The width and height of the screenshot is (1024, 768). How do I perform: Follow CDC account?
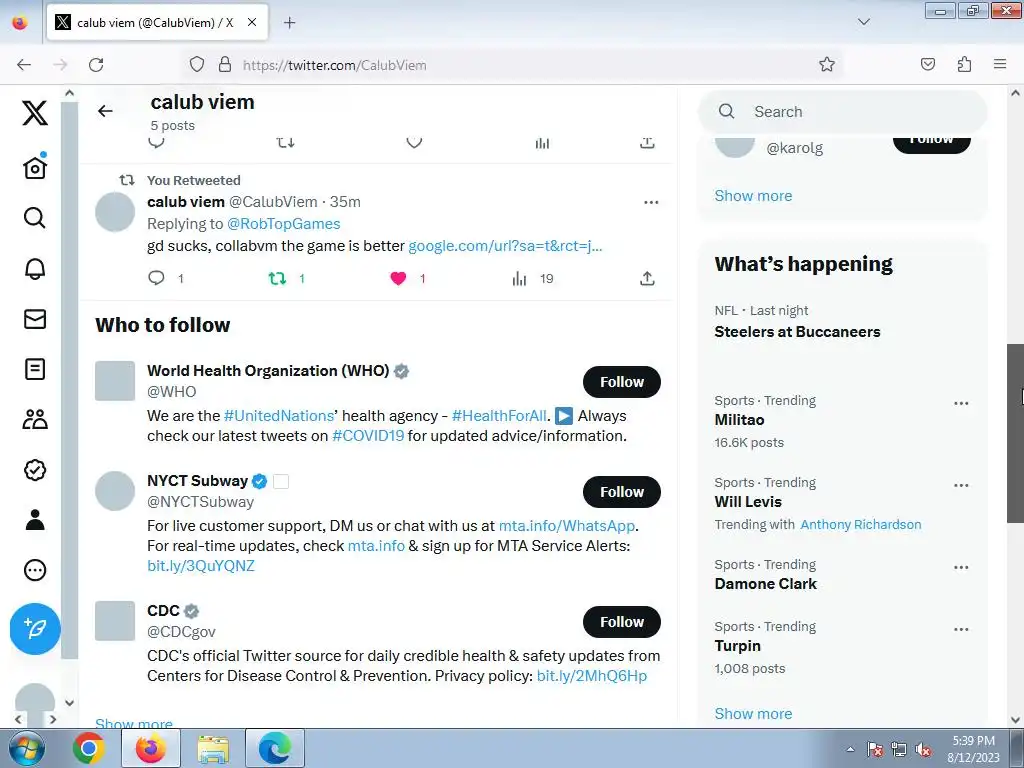coord(622,622)
